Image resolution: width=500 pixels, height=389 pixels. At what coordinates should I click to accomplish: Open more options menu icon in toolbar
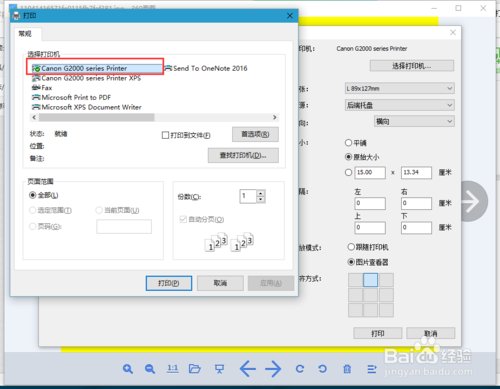coord(372,369)
